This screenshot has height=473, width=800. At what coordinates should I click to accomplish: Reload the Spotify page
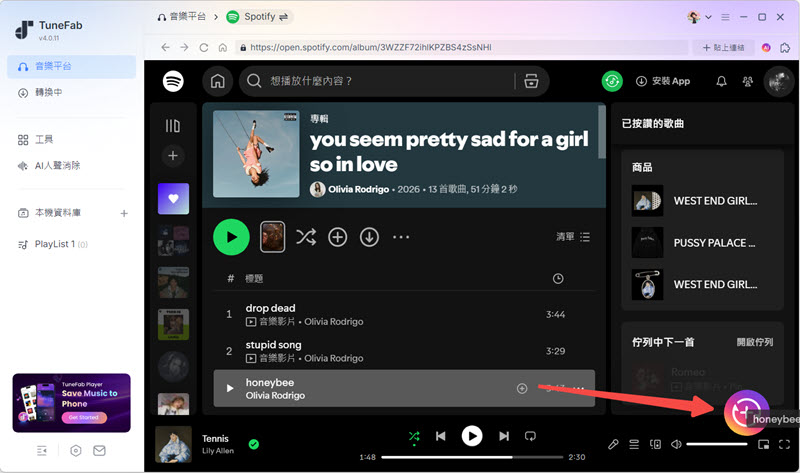pos(204,47)
